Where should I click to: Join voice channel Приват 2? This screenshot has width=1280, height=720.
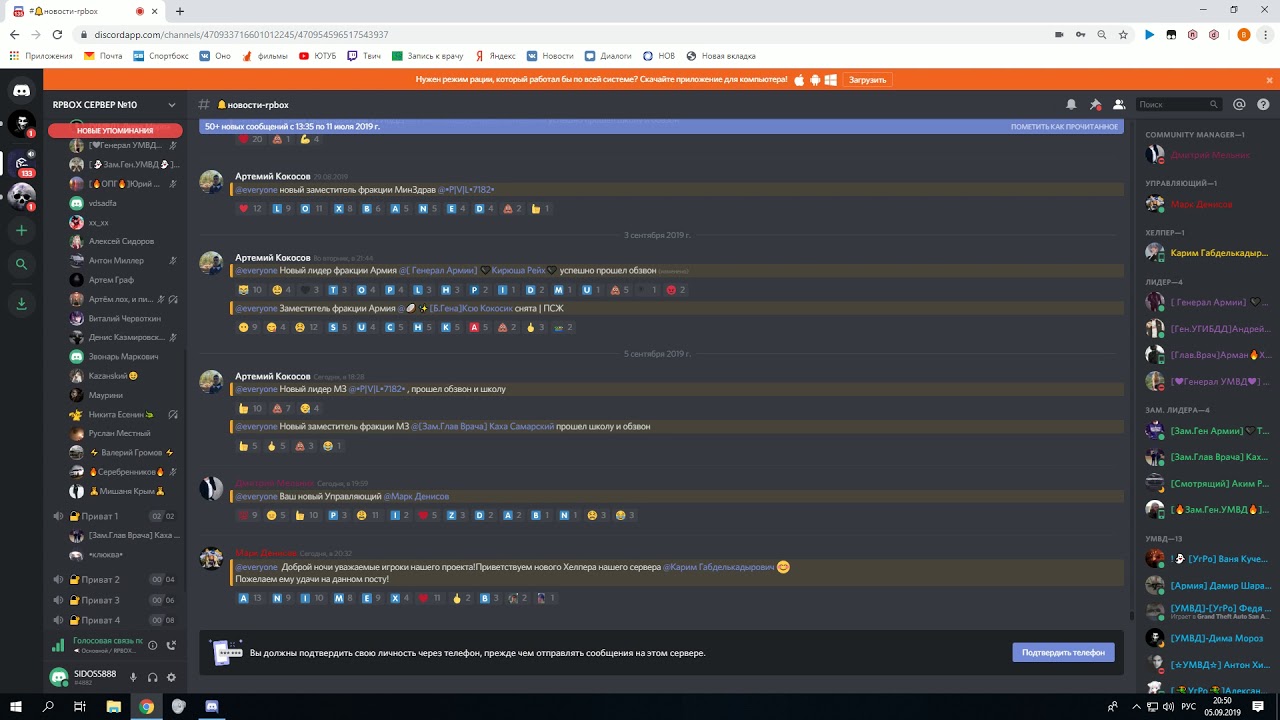pyautogui.click(x=115, y=579)
